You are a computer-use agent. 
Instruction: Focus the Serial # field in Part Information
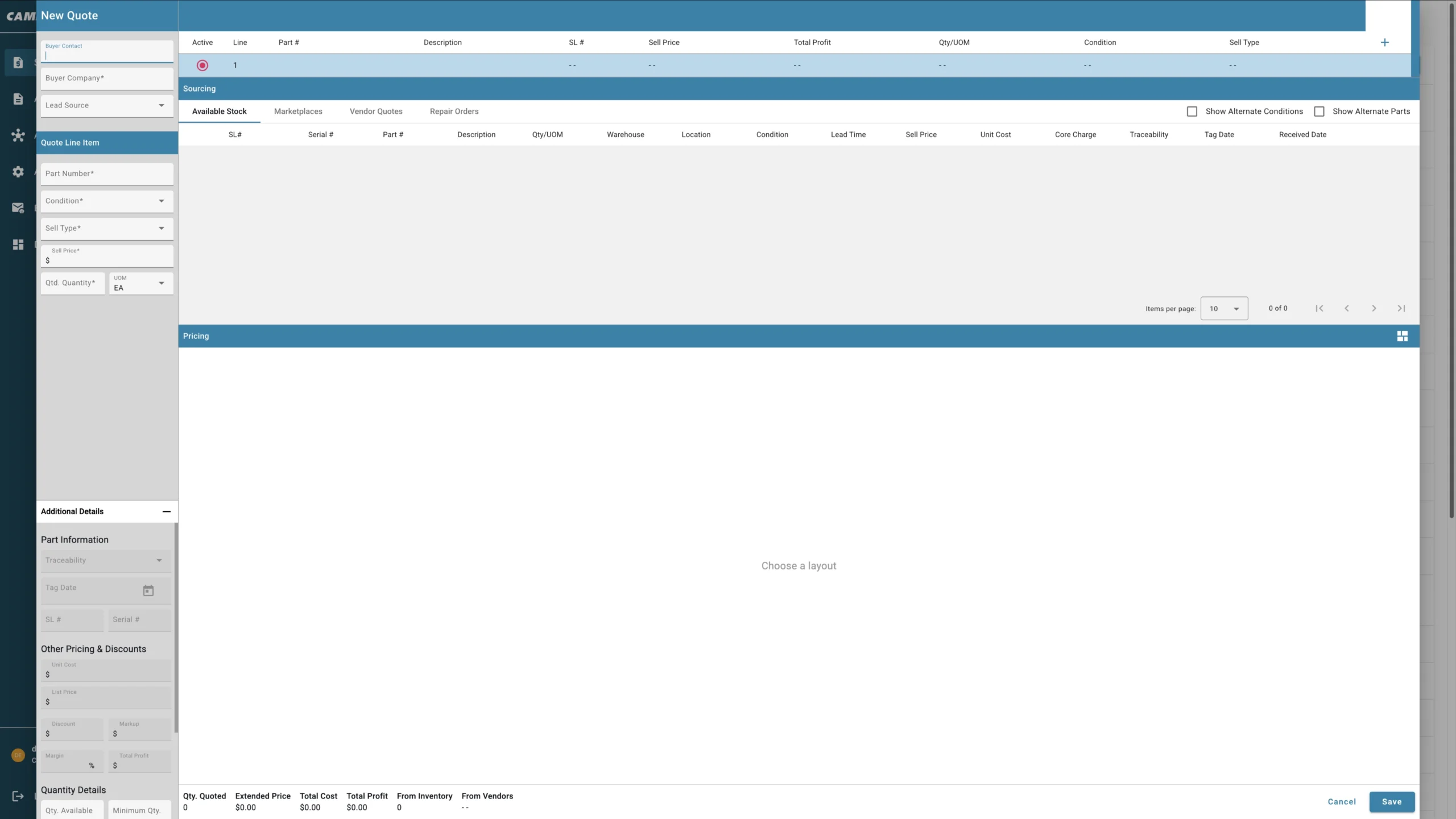140,620
